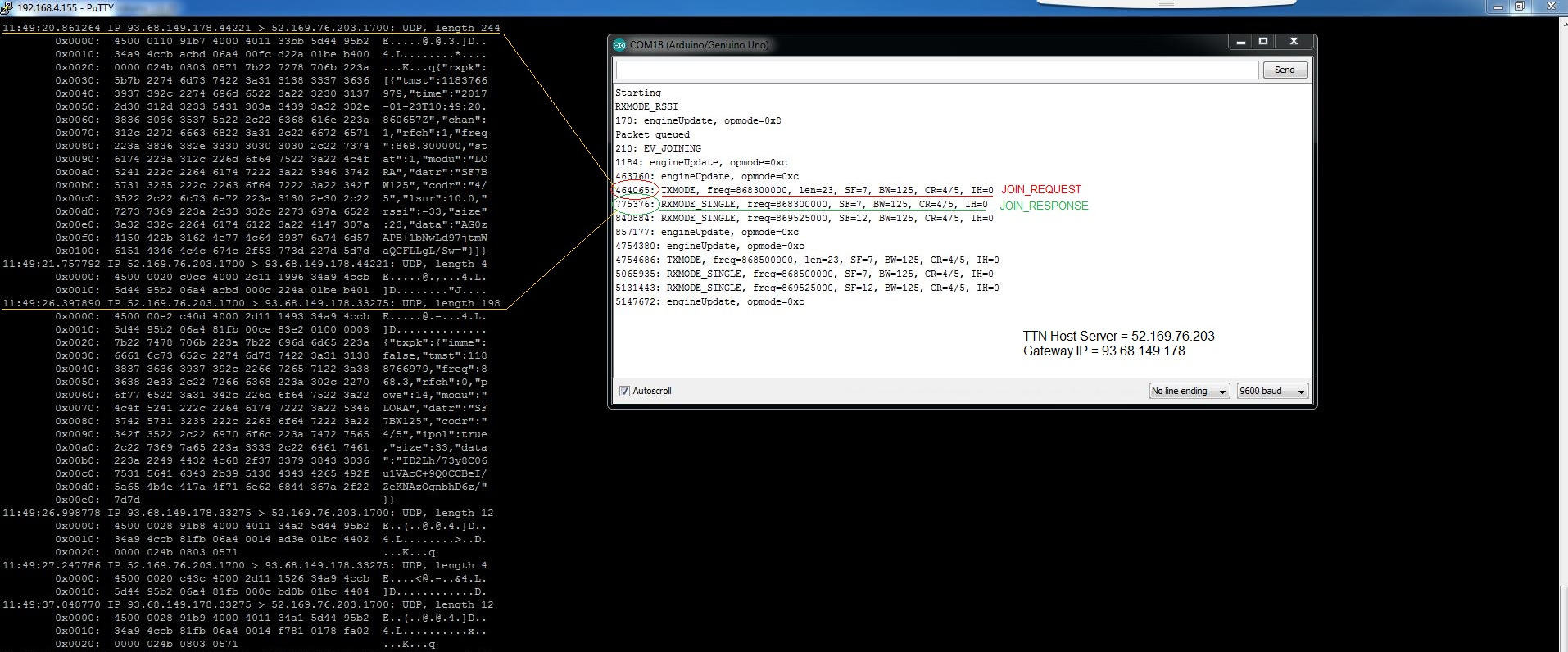Click the 'Packet queued' line
This screenshot has width=1568, height=652.
point(652,135)
